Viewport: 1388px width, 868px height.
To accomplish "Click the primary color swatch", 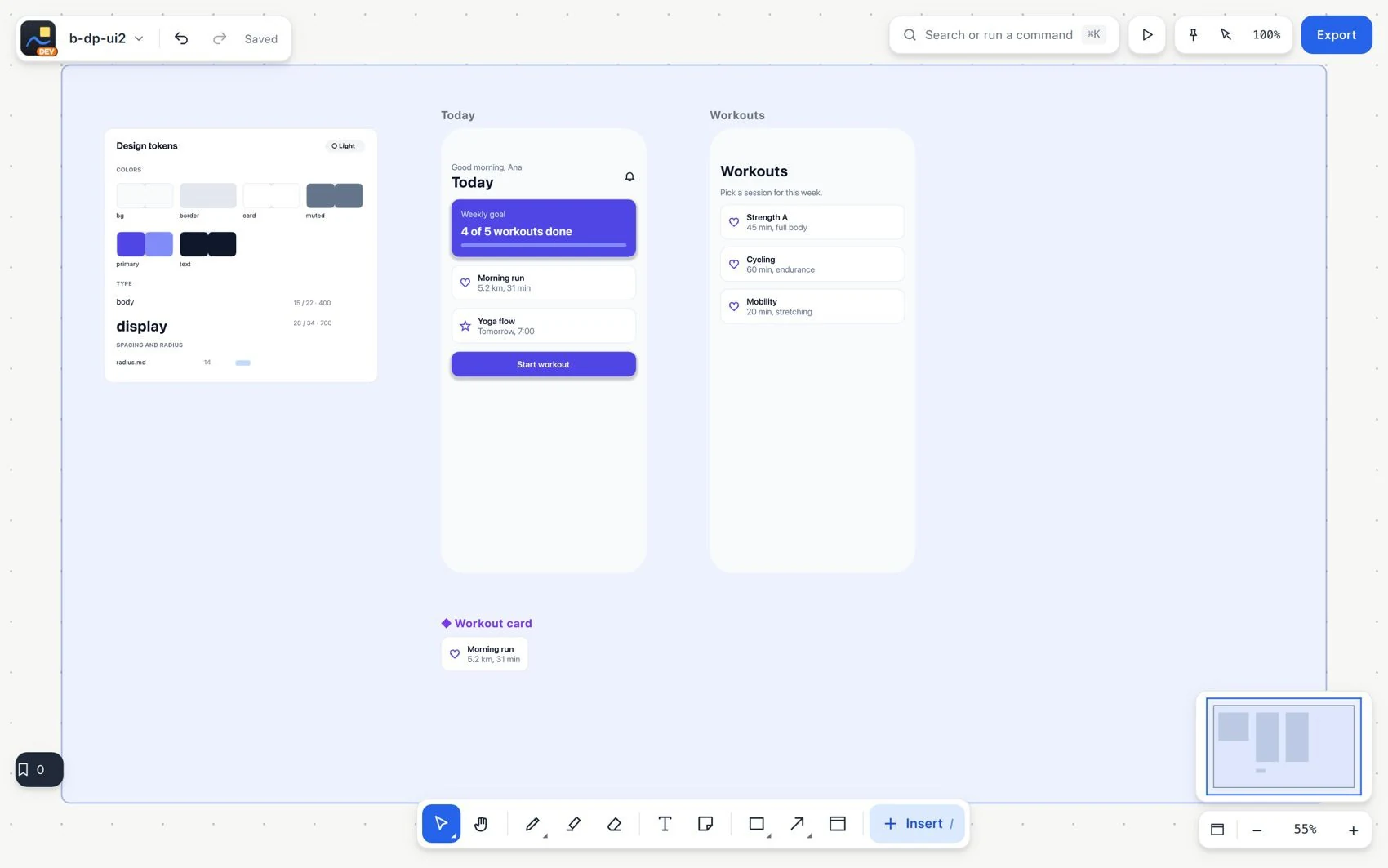I will (x=145, y=244).
